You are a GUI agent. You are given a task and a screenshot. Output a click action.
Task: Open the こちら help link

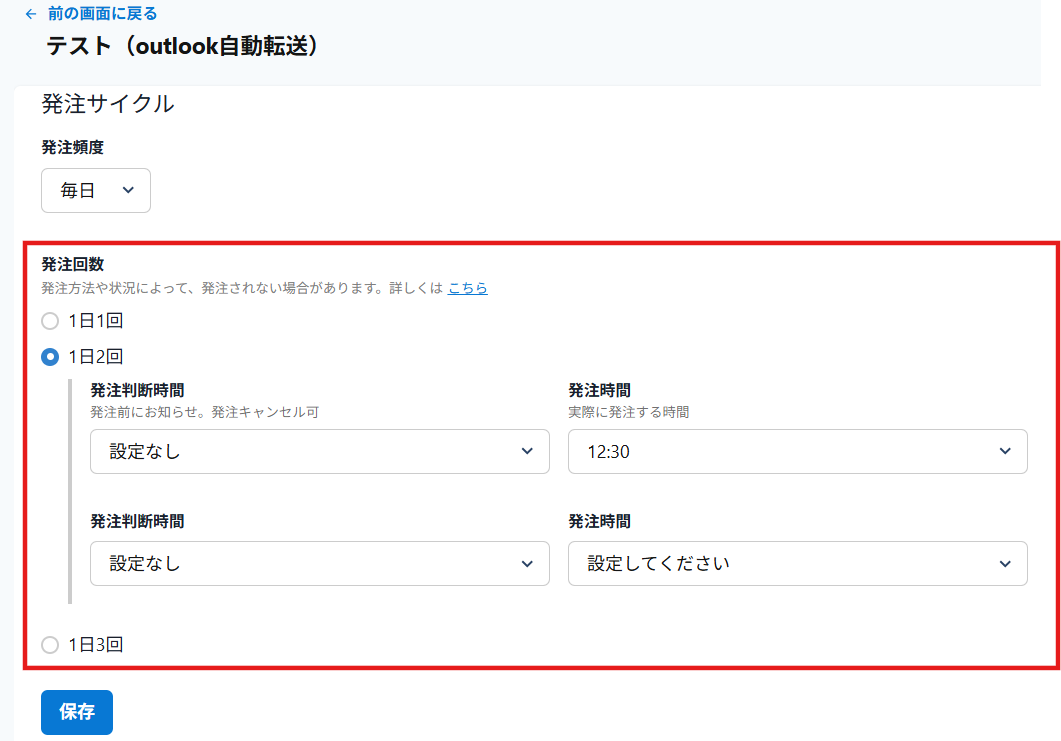[468, 288]
